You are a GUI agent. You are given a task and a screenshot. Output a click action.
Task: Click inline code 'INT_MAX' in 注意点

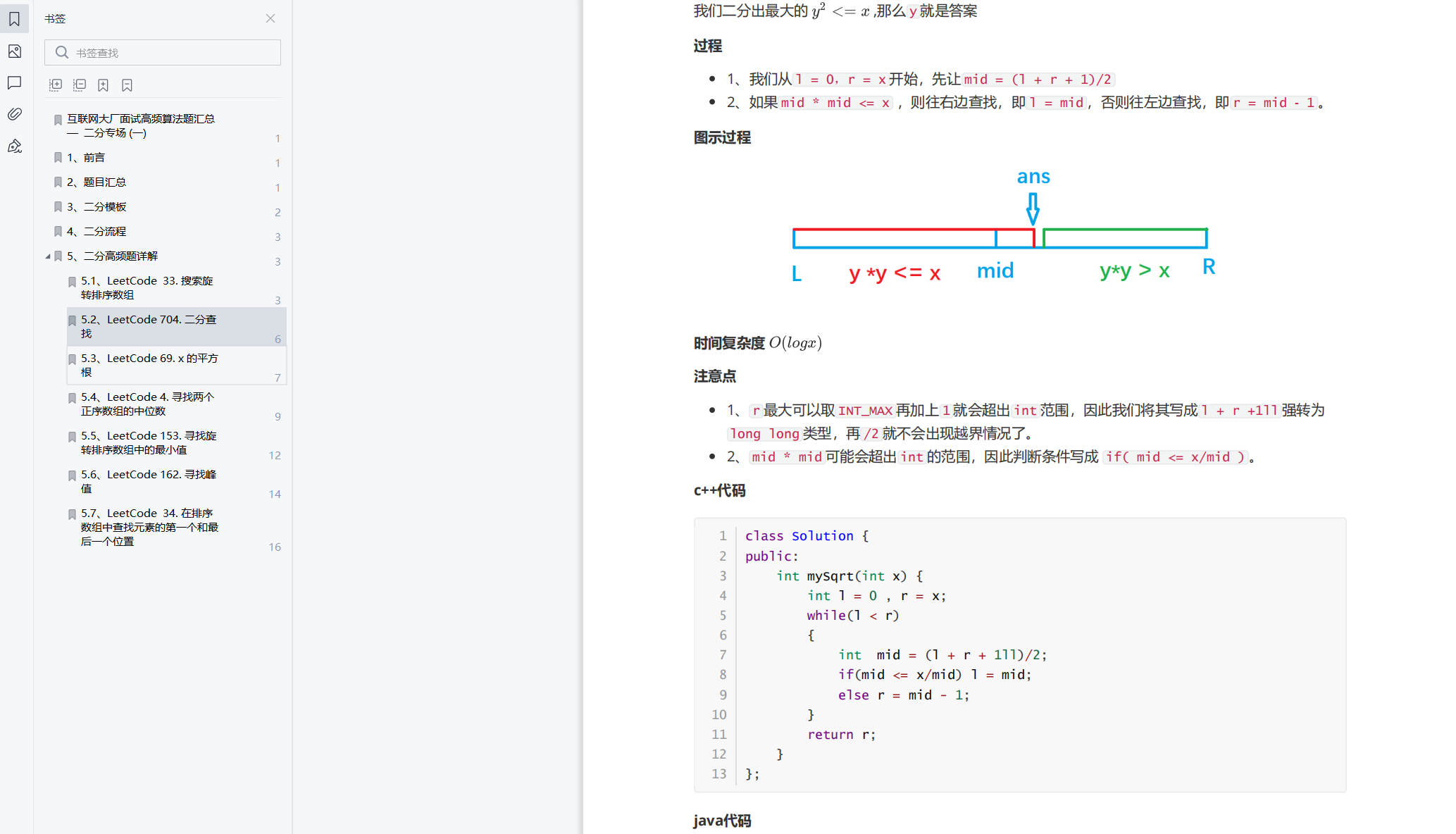[x=865, y=411]
